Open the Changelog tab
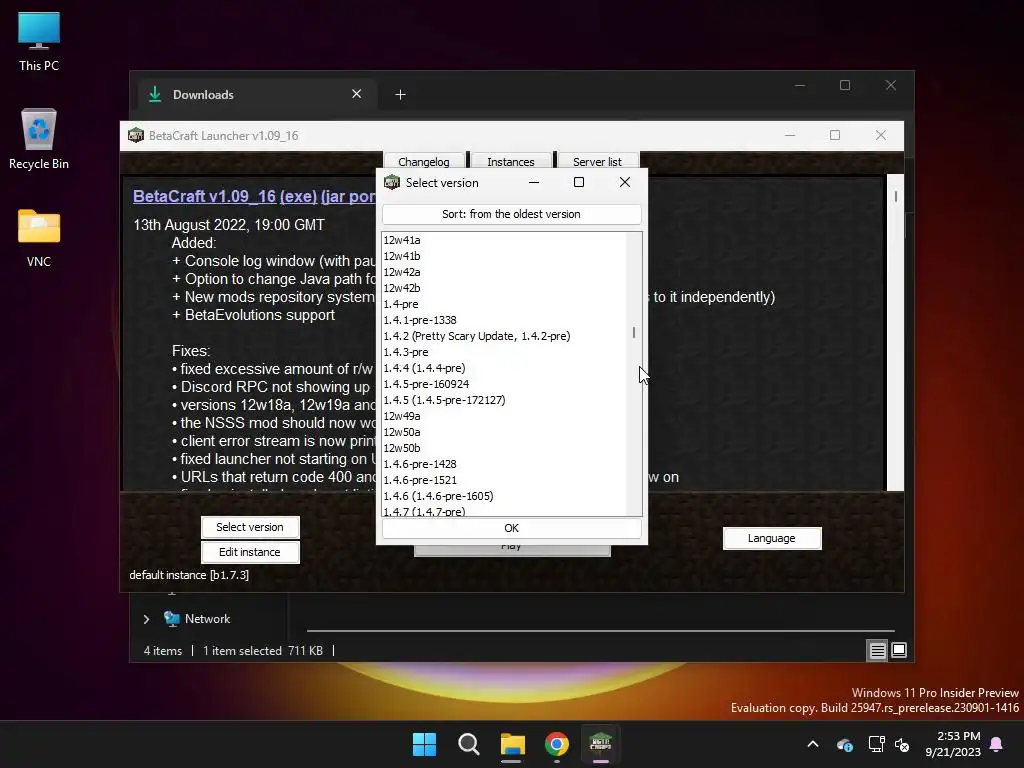Image resolution: width=1024 pixels, height=768 pixels. coord(424,161)
